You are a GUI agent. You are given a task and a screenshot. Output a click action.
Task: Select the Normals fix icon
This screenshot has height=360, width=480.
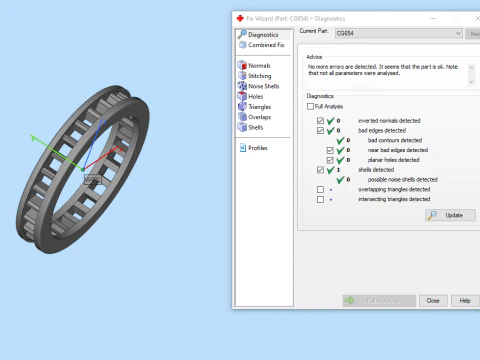[242, 65]
